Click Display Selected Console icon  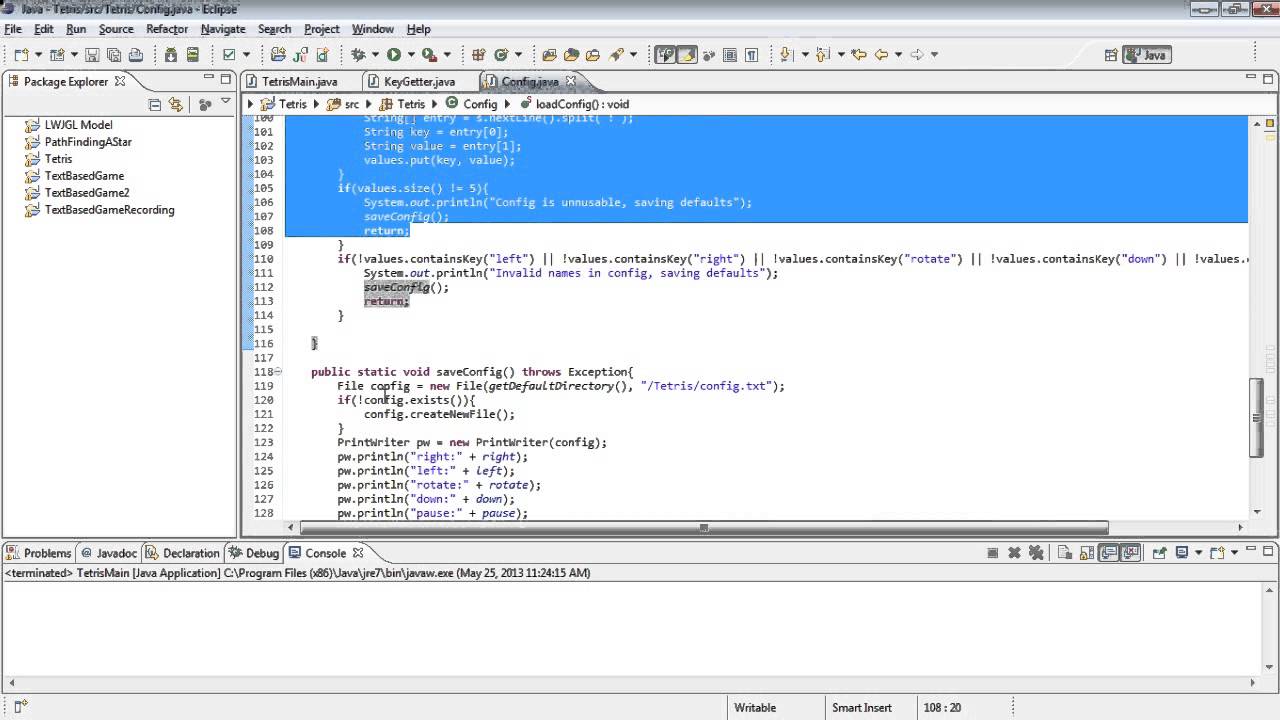1182,553
